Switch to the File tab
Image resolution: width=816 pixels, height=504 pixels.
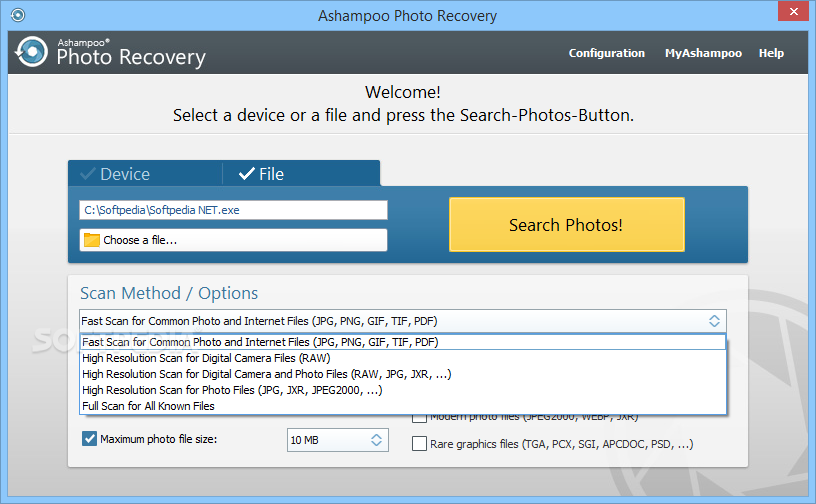tap(301, 174)
